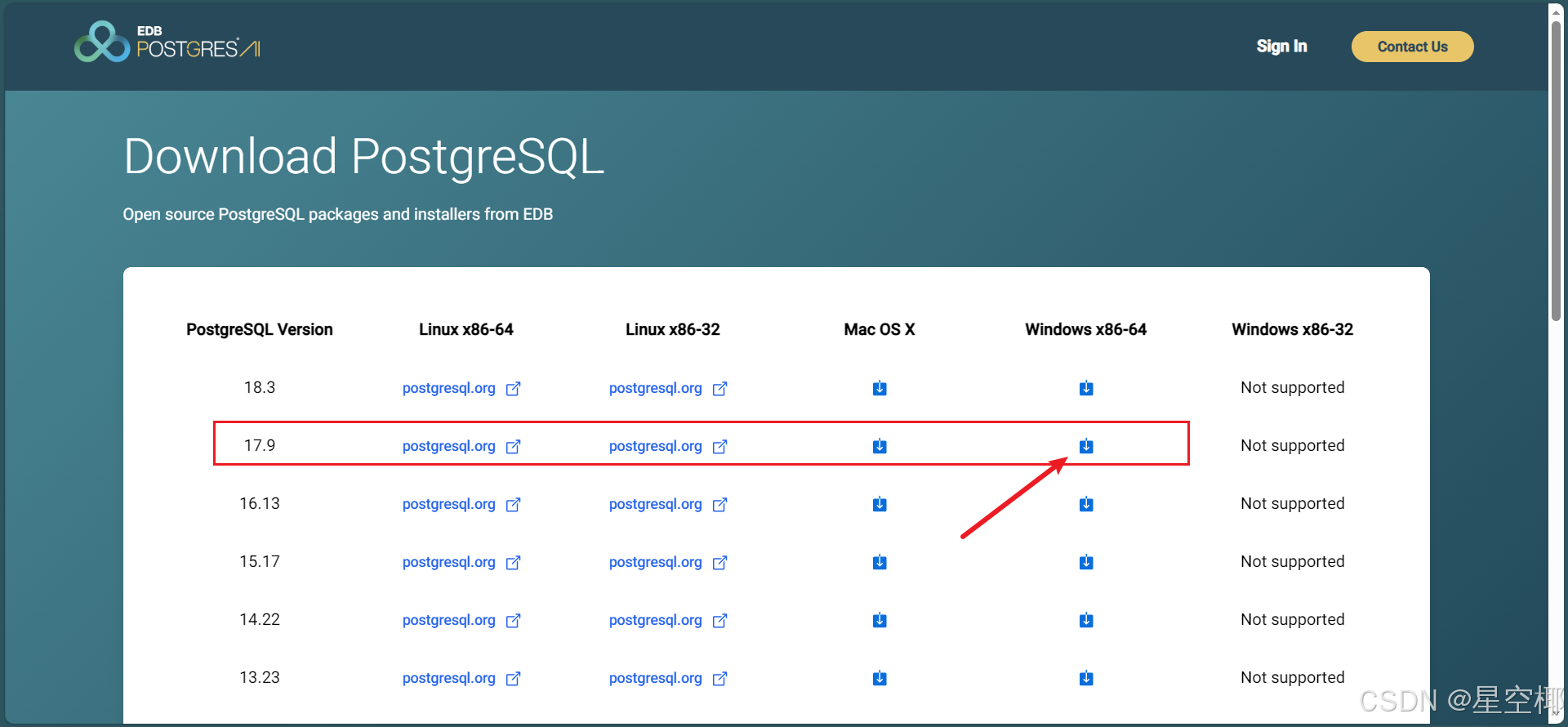Open Linux x86-32 postgresql.org link for 18.3
Image resolution: width=1568 pixels, height=727 pixels.
tap(668, 388)
